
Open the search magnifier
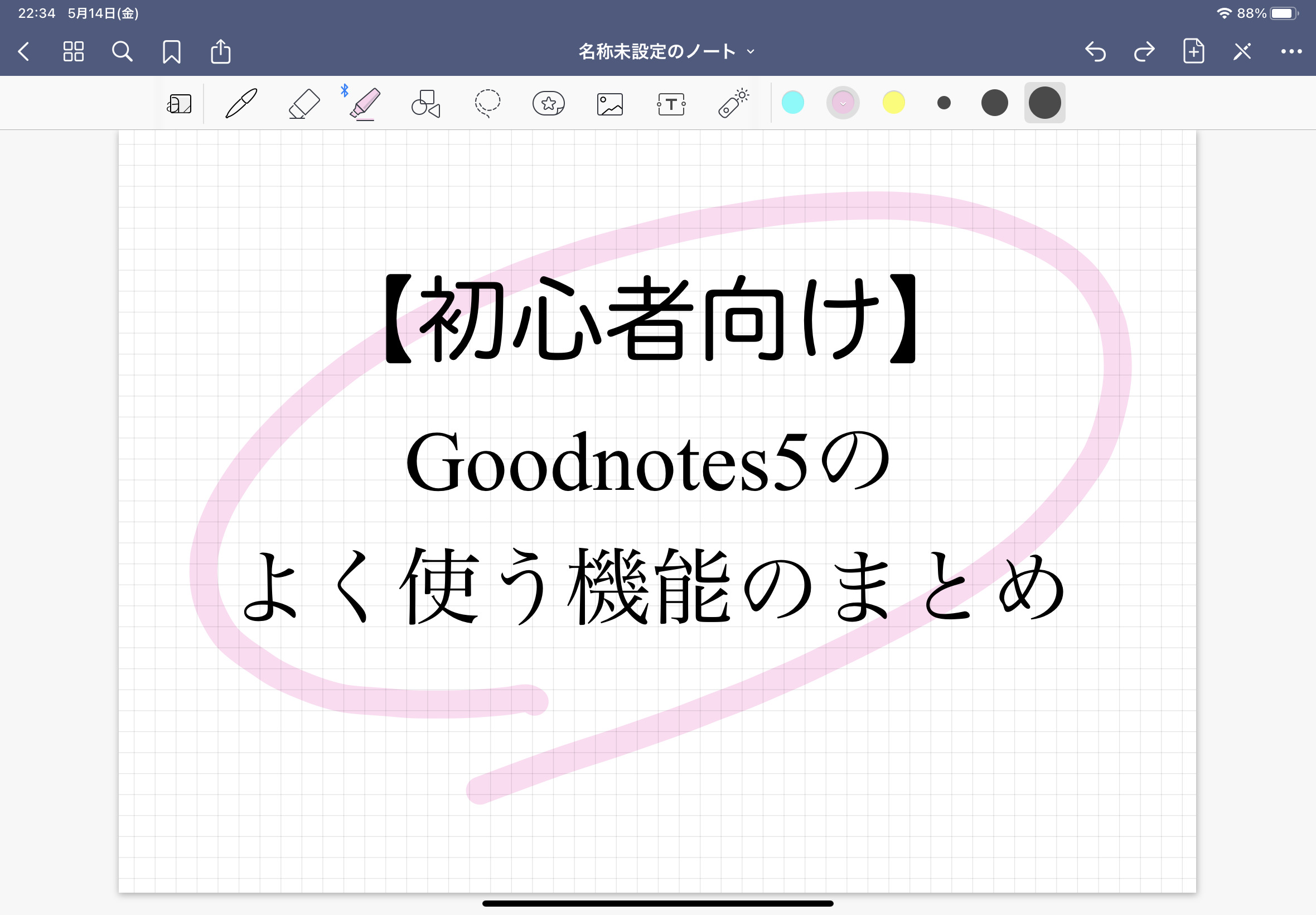coord(122,51)
